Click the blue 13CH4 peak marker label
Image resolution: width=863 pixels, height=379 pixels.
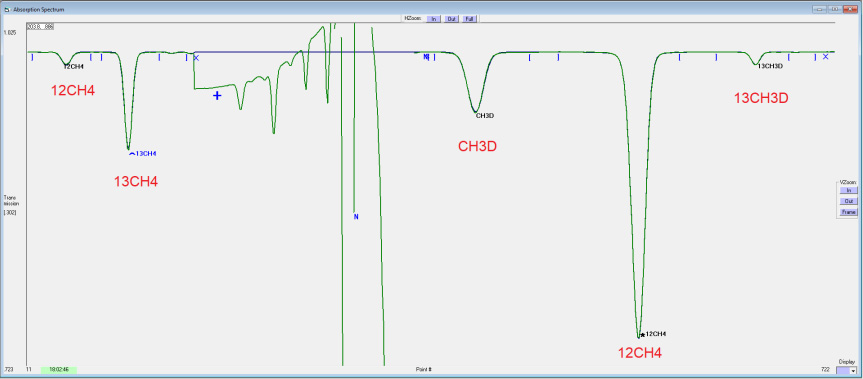point(146,153)
